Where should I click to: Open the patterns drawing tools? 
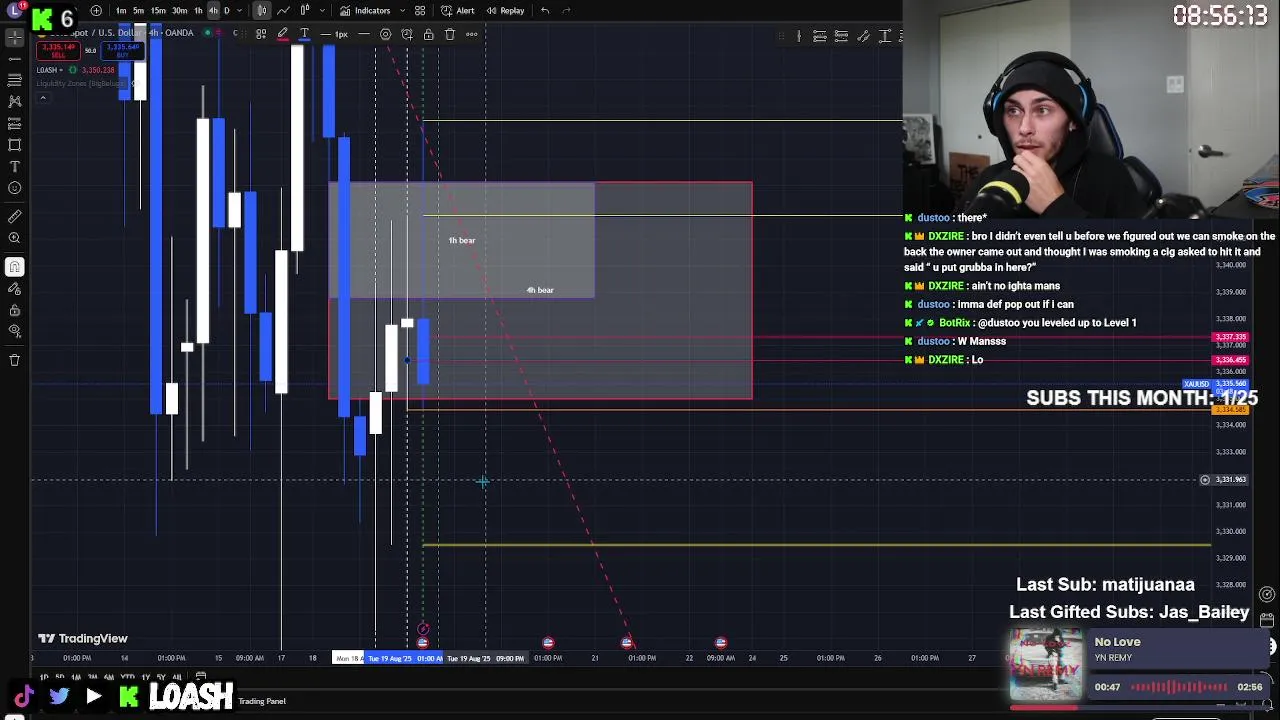pyautogui.click(x=14, y=101)
